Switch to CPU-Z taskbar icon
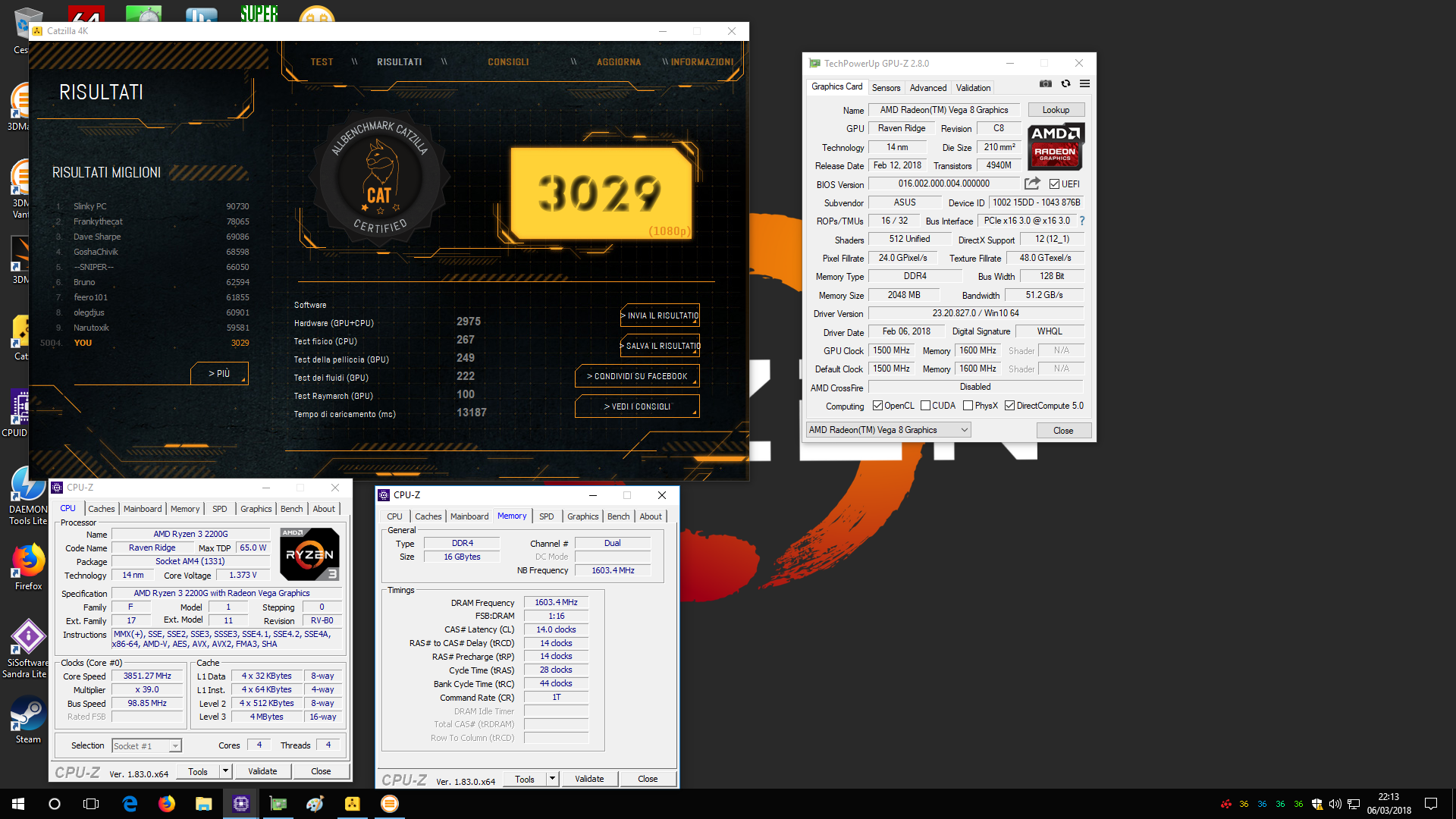This screenshot has height=819, width=1456. click(240, 804)
